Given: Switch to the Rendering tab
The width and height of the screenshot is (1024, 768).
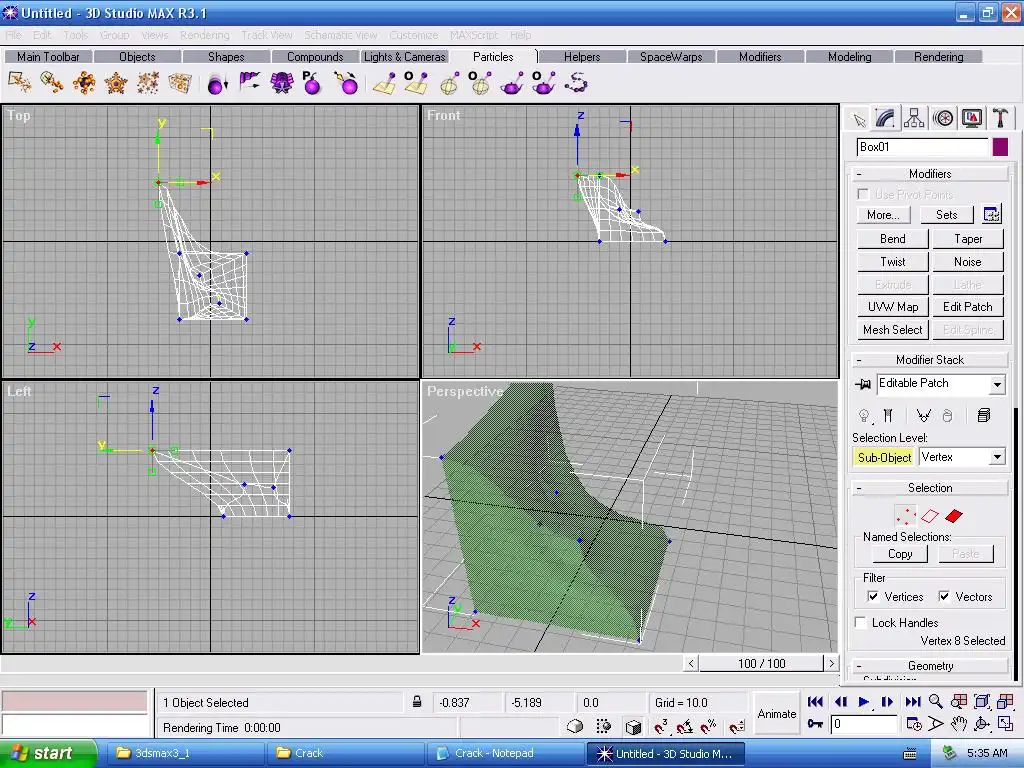Looking at the screenshot, I should tap(938, 57).
